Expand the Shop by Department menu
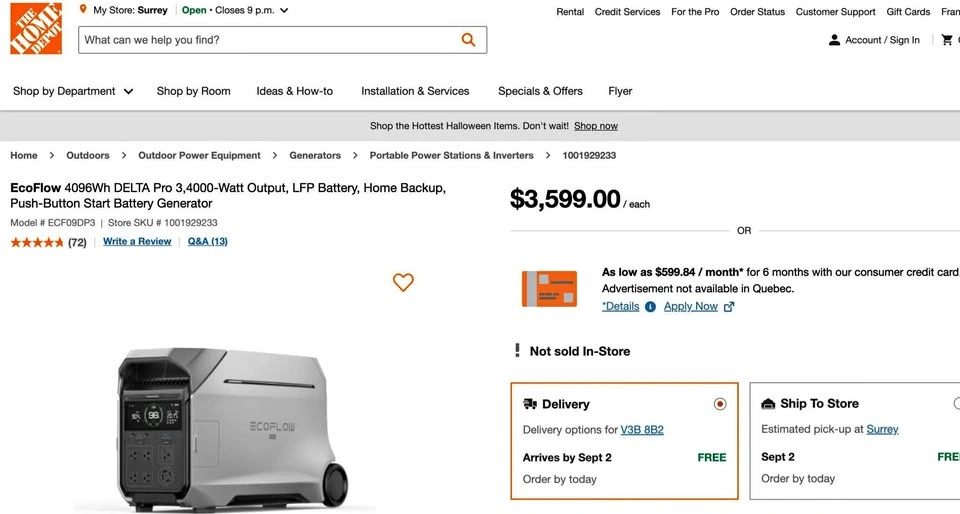 coord(73,91)
